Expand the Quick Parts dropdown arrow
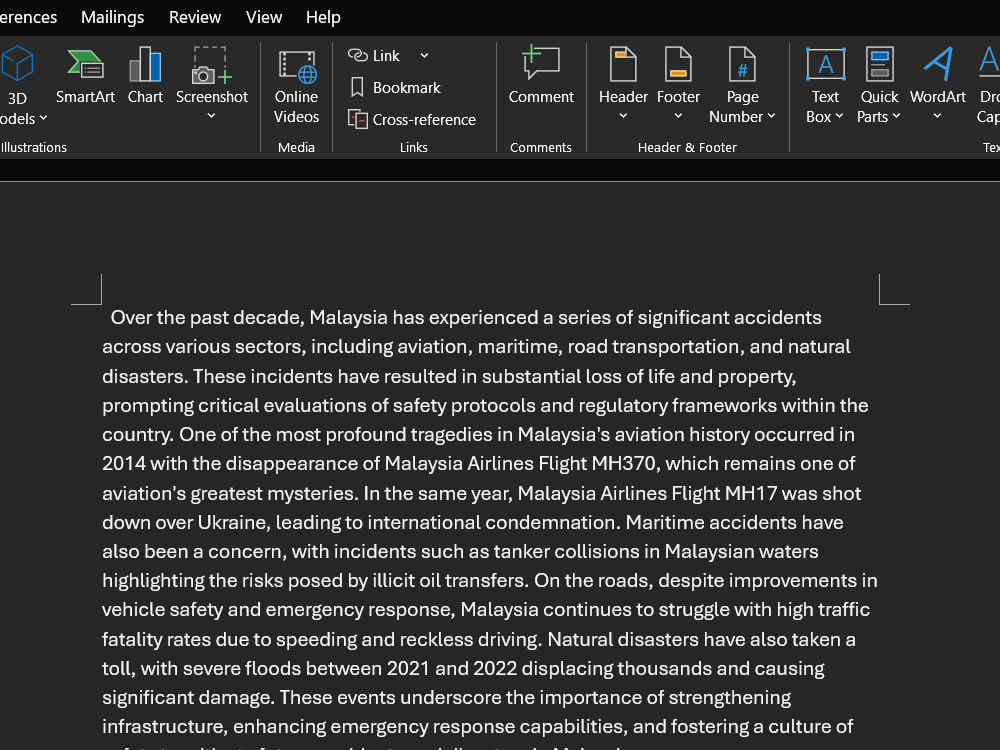 coord(896,116)
